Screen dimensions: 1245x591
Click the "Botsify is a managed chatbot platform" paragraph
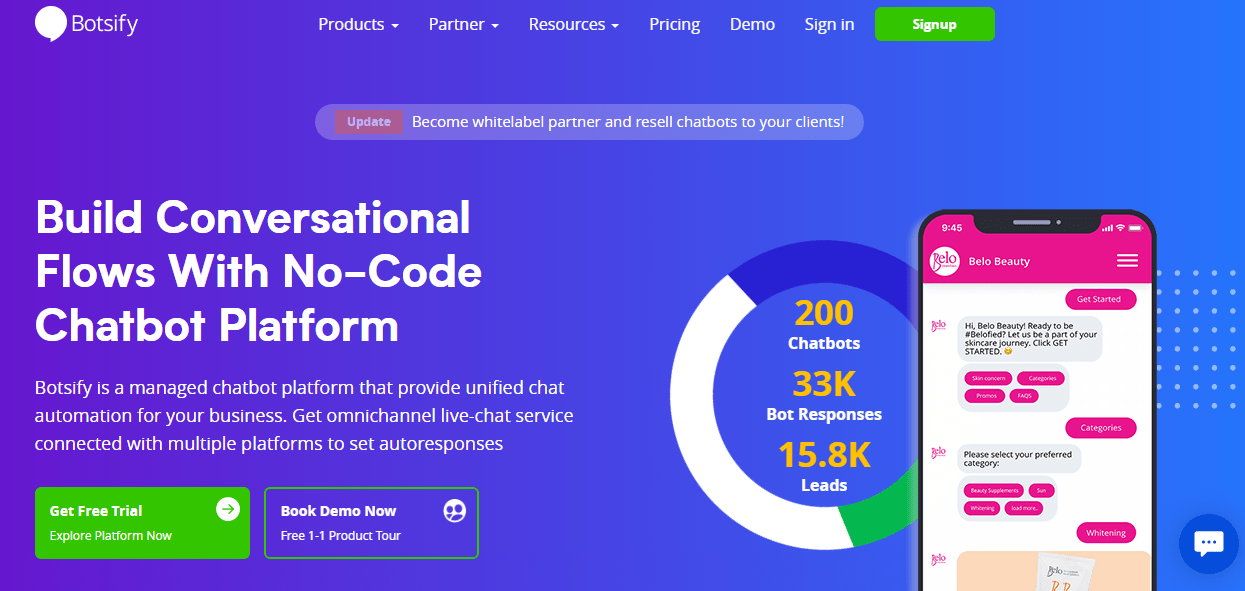coord(304,415)
